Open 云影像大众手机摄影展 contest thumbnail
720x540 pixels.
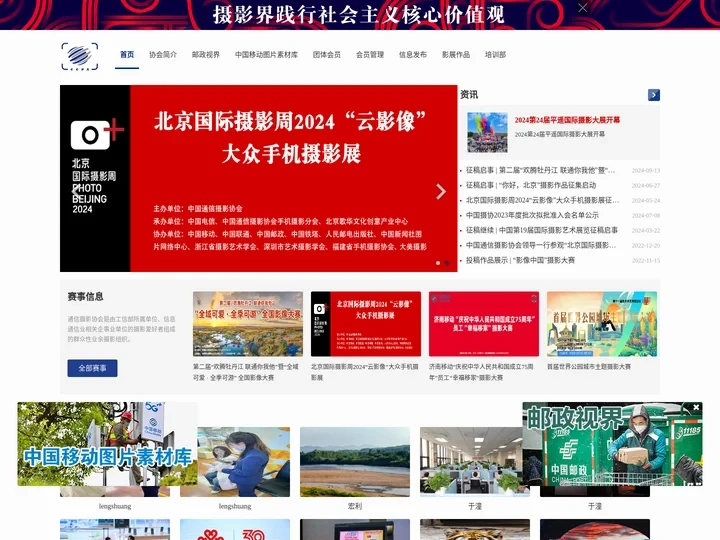366,324
